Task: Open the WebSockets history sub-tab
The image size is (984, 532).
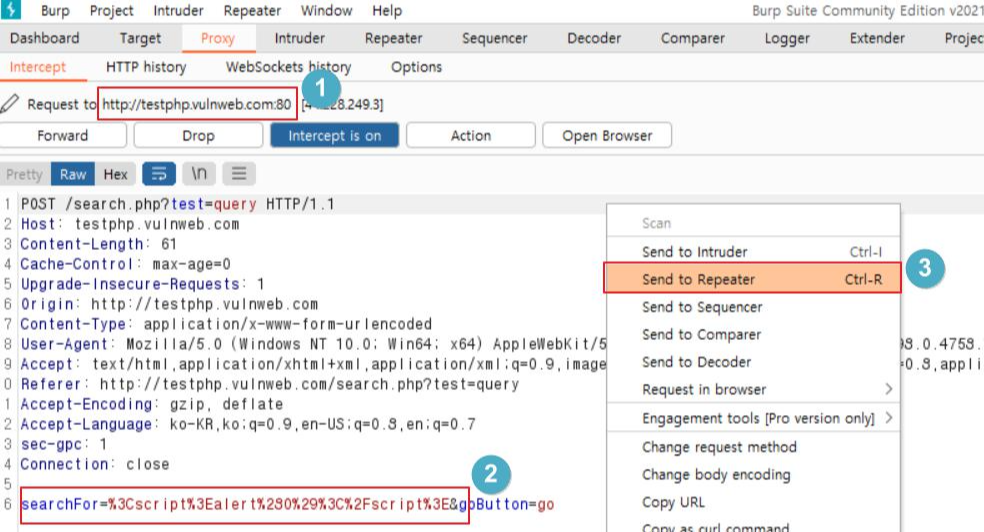Action: tap(289, 67)
